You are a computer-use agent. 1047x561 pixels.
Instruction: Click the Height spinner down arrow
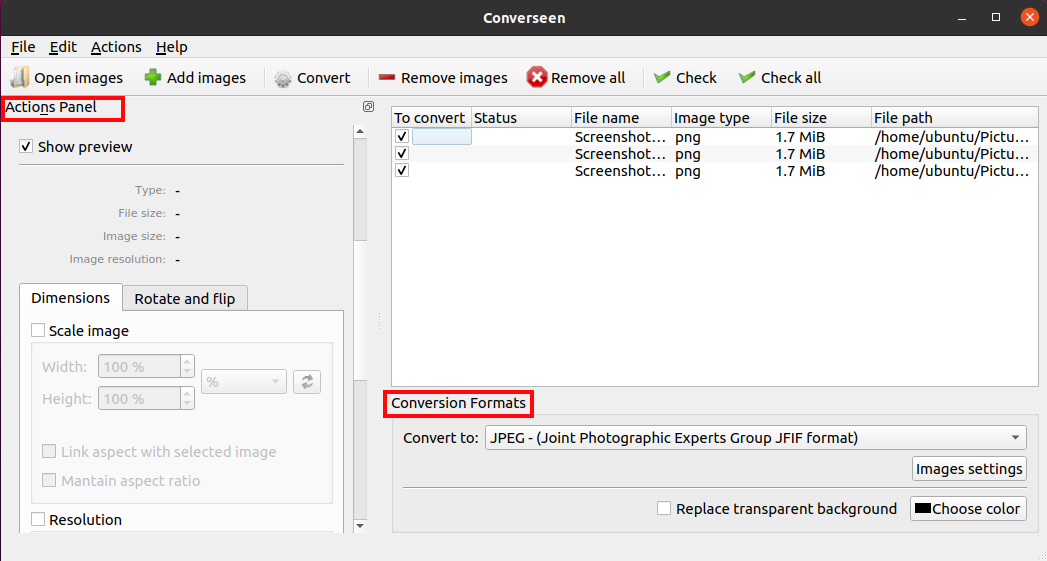pyautogui.click(x=188, y=404)
